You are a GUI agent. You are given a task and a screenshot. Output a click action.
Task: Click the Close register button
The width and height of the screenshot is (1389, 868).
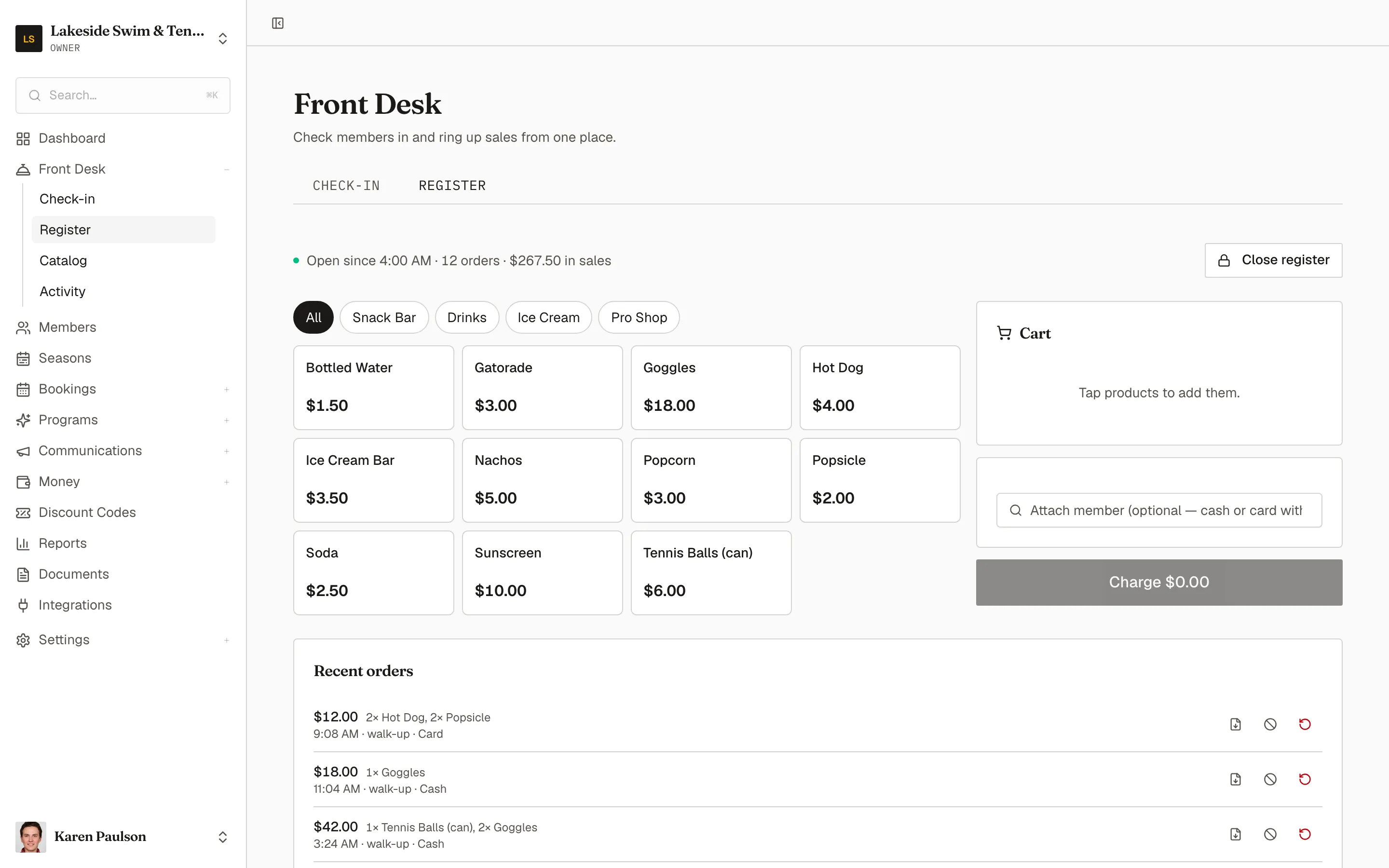coord(1273,260)
